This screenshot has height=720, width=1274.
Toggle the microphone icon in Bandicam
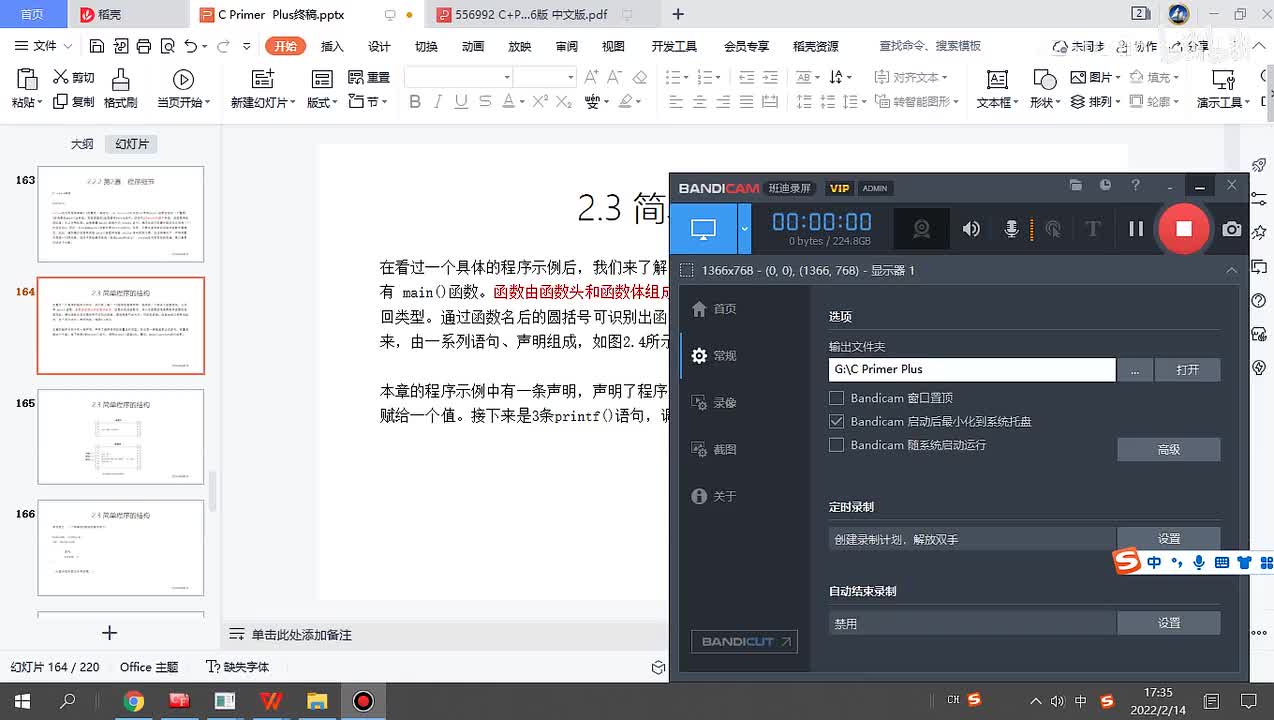tap(1012, 229)
